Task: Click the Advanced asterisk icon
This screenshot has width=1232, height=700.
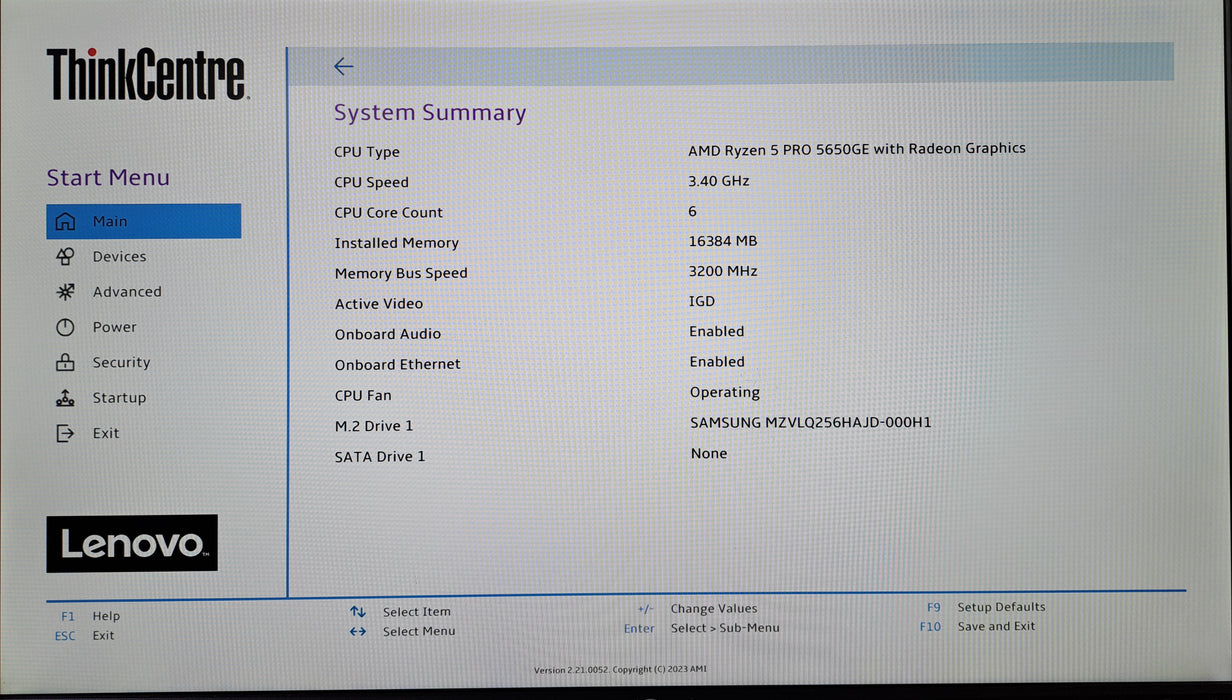Action: click(x=65, y=292)
